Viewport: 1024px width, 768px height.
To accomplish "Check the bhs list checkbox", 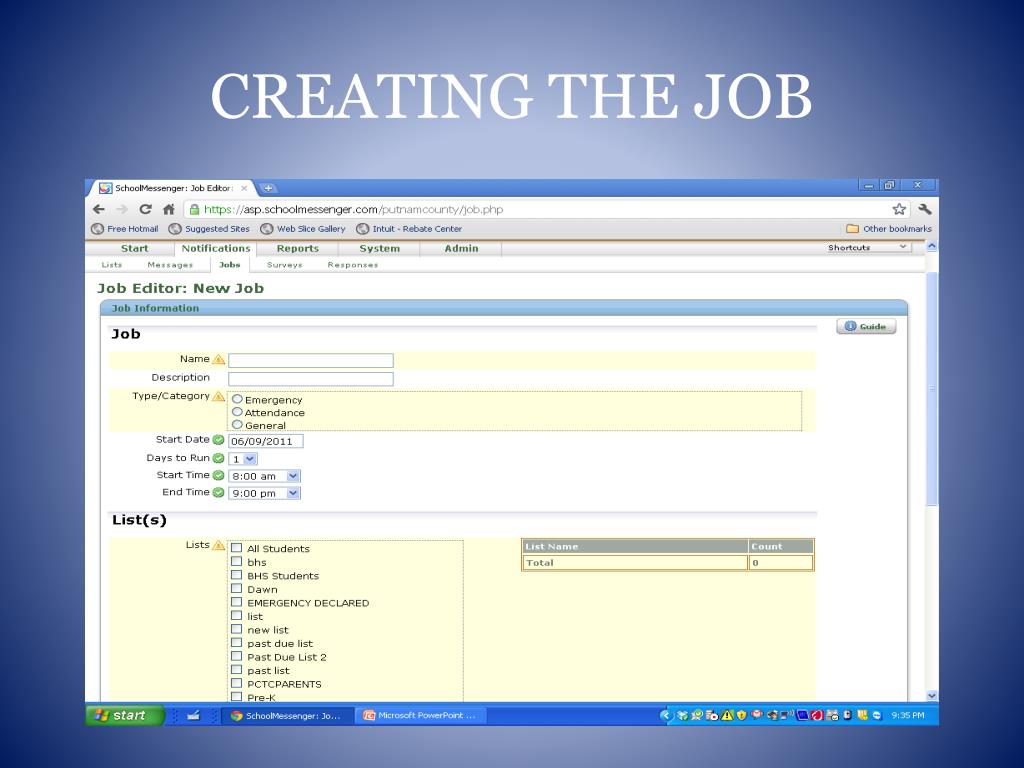I will 236,561.
